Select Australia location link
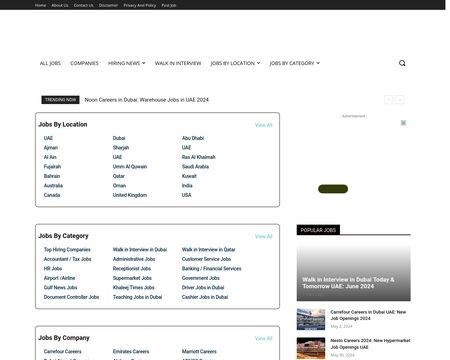The image size is (450, 360). tap(53, 186)
